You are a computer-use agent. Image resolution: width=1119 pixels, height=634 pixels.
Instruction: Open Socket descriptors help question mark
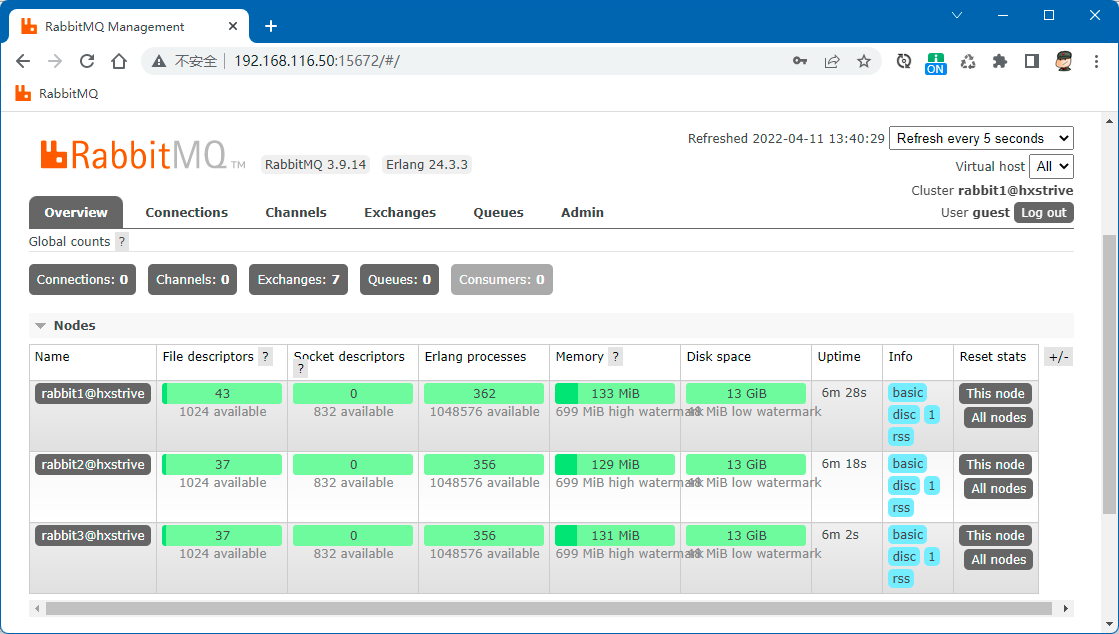coord(300,369)
